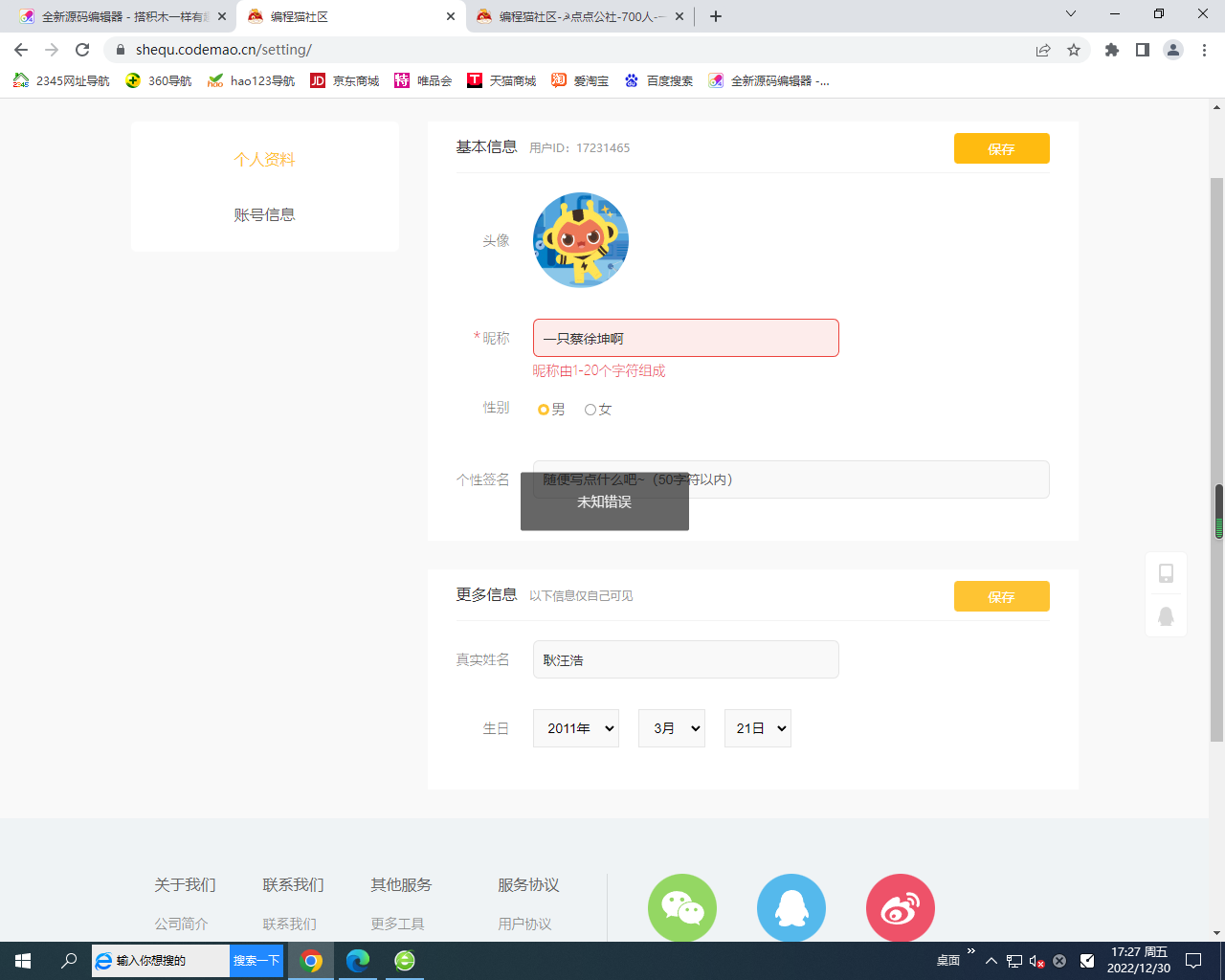This screenshot has width=1225, height=980.
Task: Open the Chrome profile avatar icon
Action: pos(1173,50)
